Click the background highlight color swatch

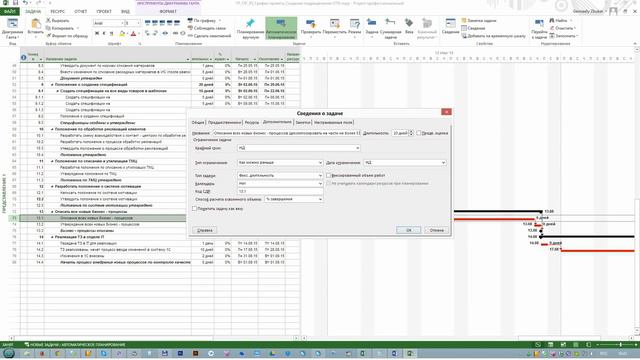tap(122, 33)
